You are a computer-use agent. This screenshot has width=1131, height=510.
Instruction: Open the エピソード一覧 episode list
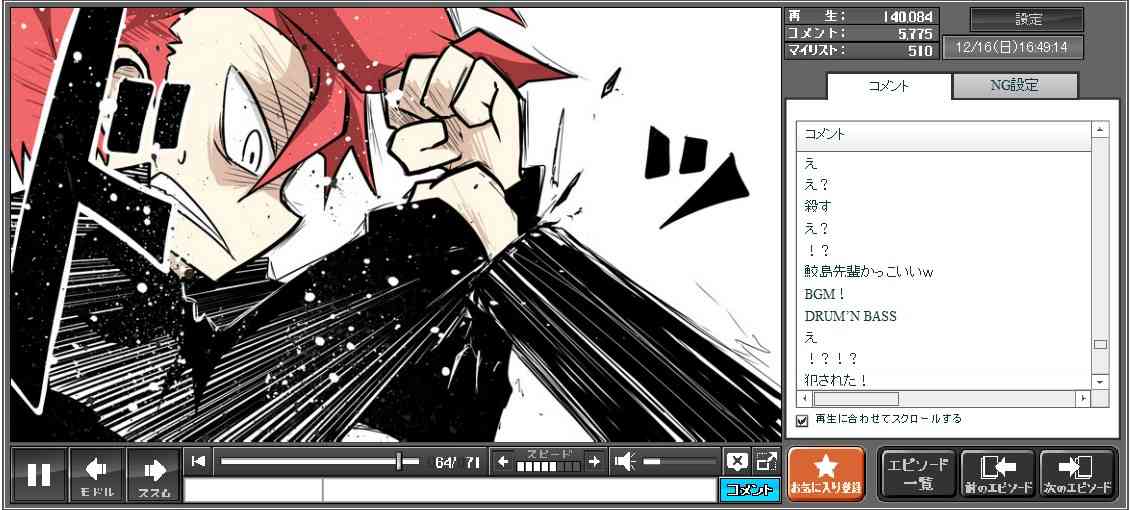click(917, 474)
